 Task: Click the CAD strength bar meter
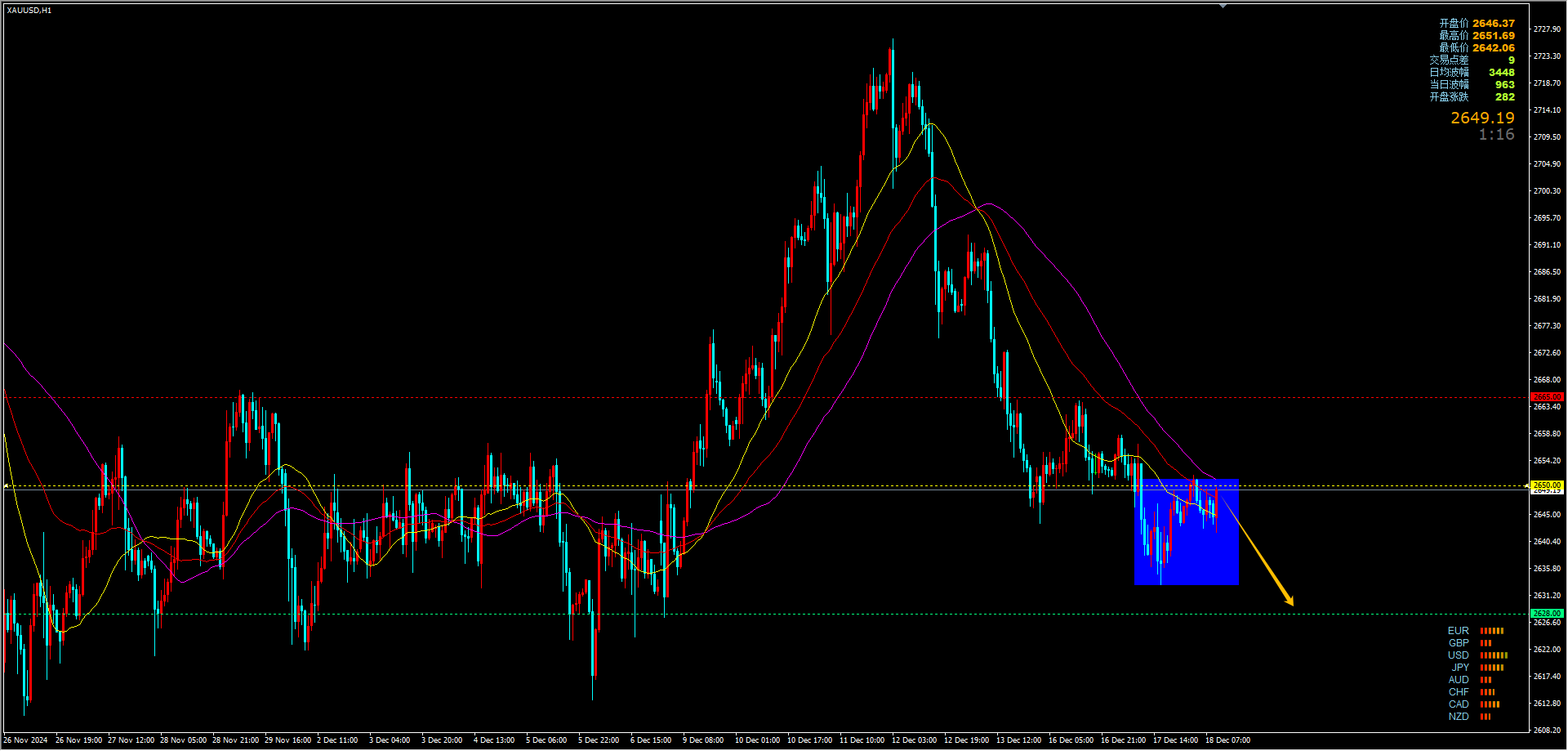click(x=1490, y=704)
